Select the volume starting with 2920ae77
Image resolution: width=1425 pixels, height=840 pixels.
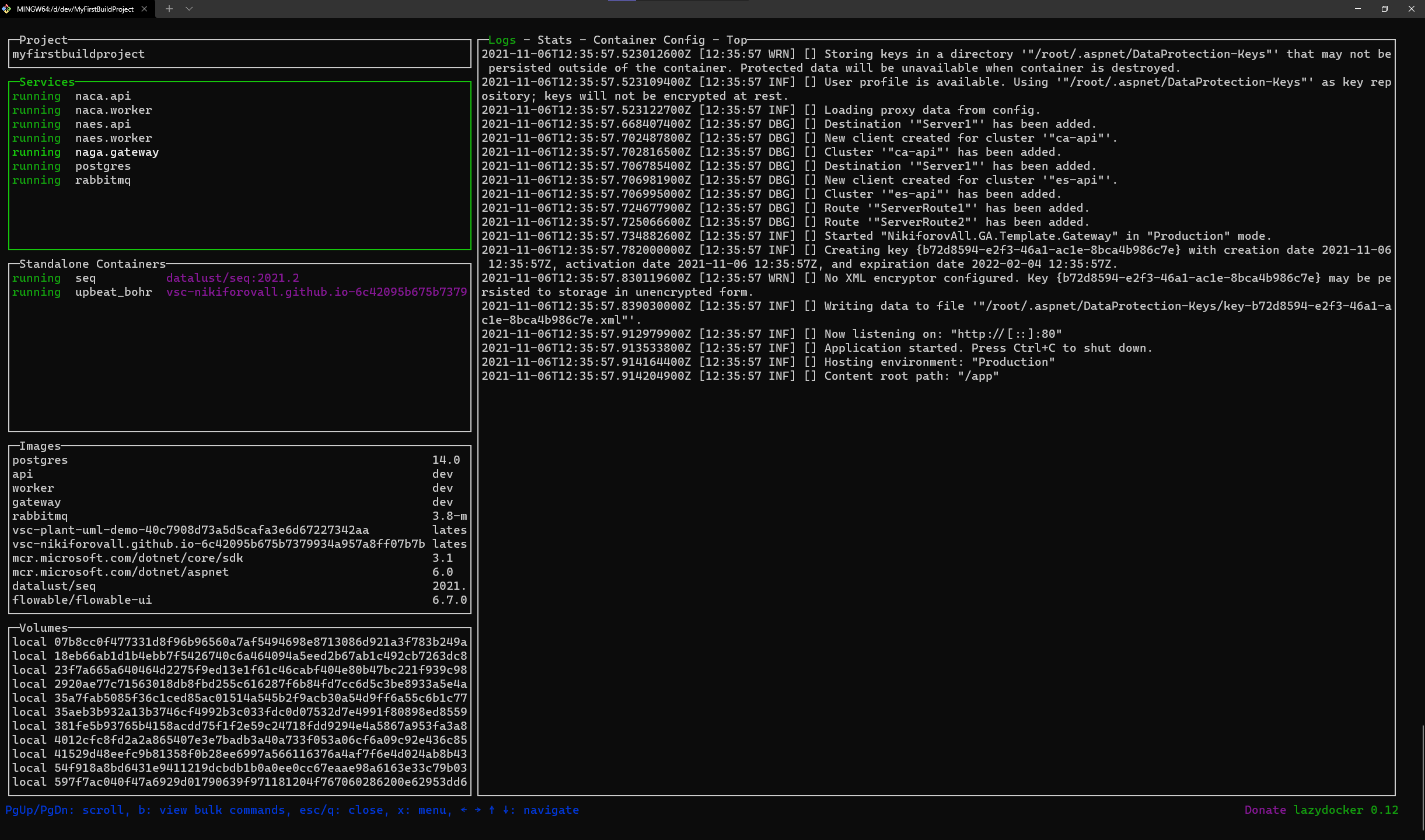point(240,684)
